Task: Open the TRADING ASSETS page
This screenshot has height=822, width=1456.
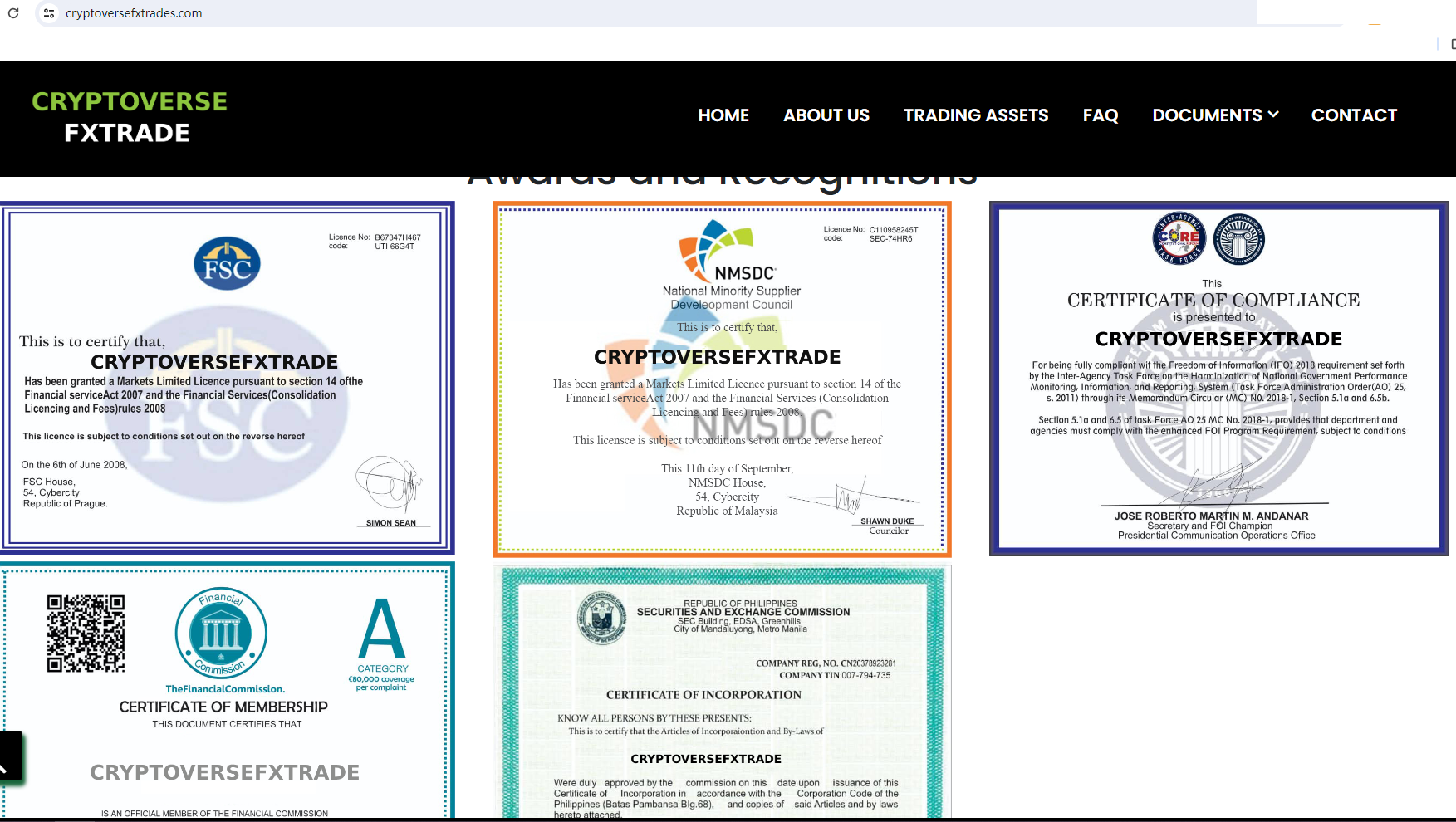Action: (976, 115)
